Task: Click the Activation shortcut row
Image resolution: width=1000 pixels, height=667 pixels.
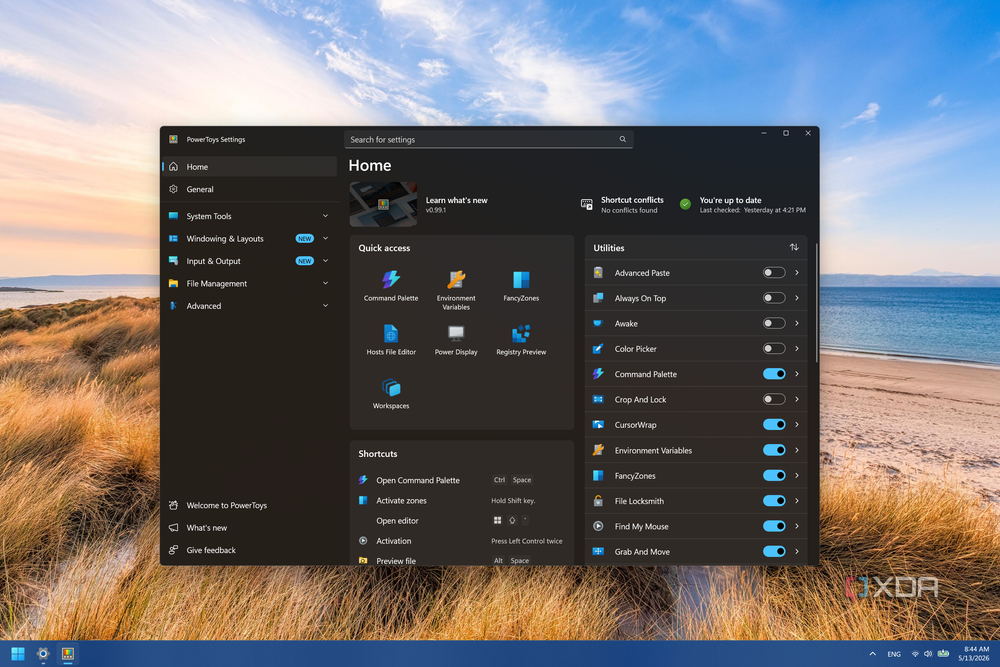Action: [462, 541]
